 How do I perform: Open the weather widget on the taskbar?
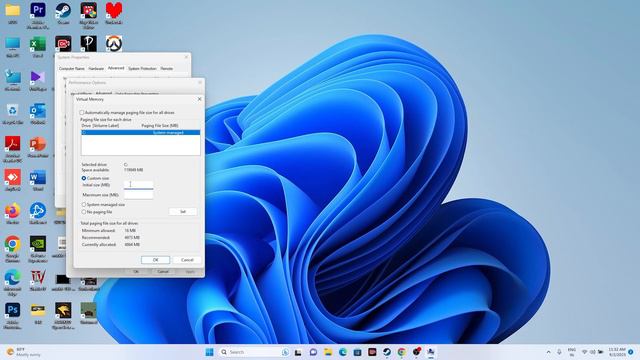(x=24, y=352)
